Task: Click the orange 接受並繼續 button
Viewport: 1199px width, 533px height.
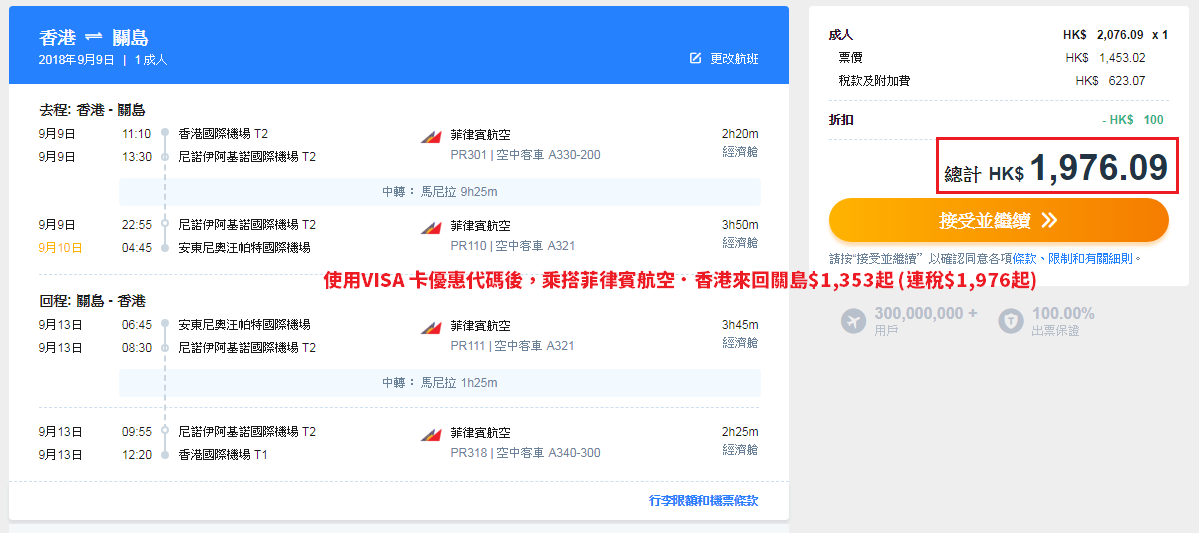Action: point(999,220)
